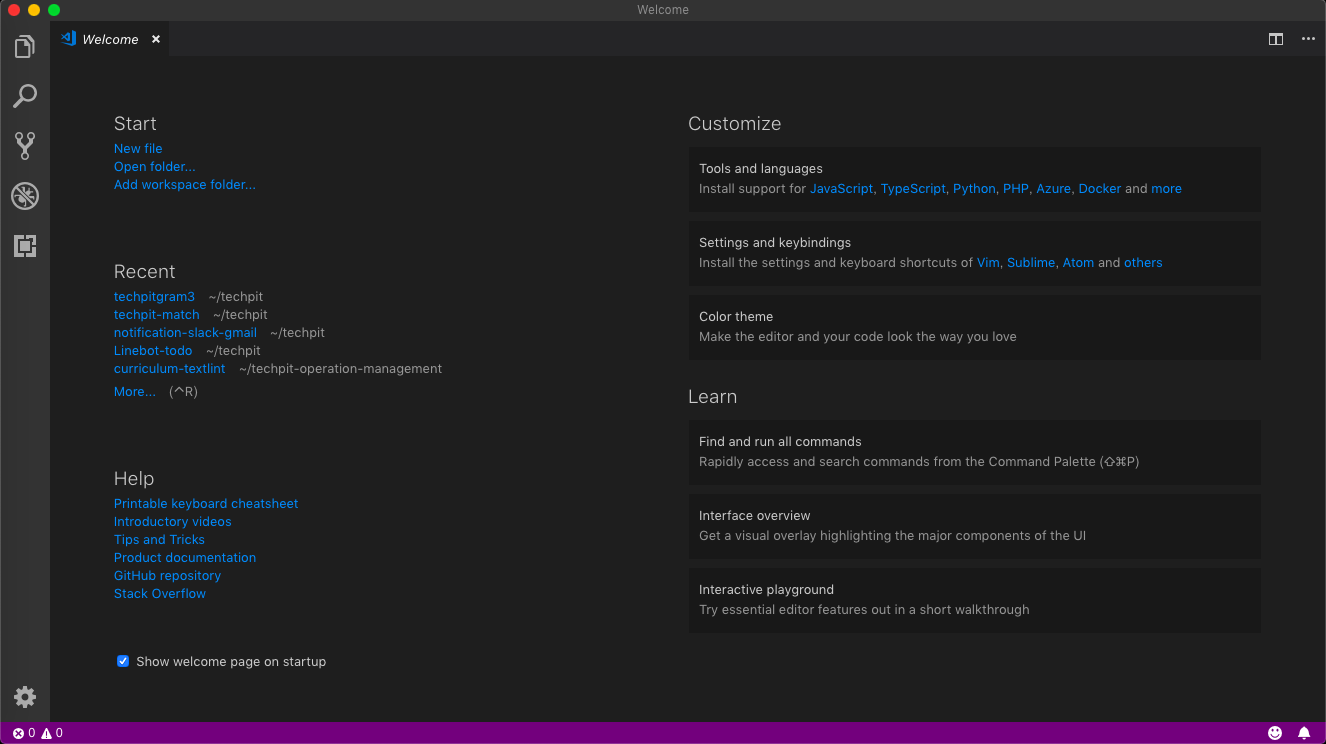Open the More Actions ellipsis menu
The image size is (1326, 744).
[x=1308, y=39]
